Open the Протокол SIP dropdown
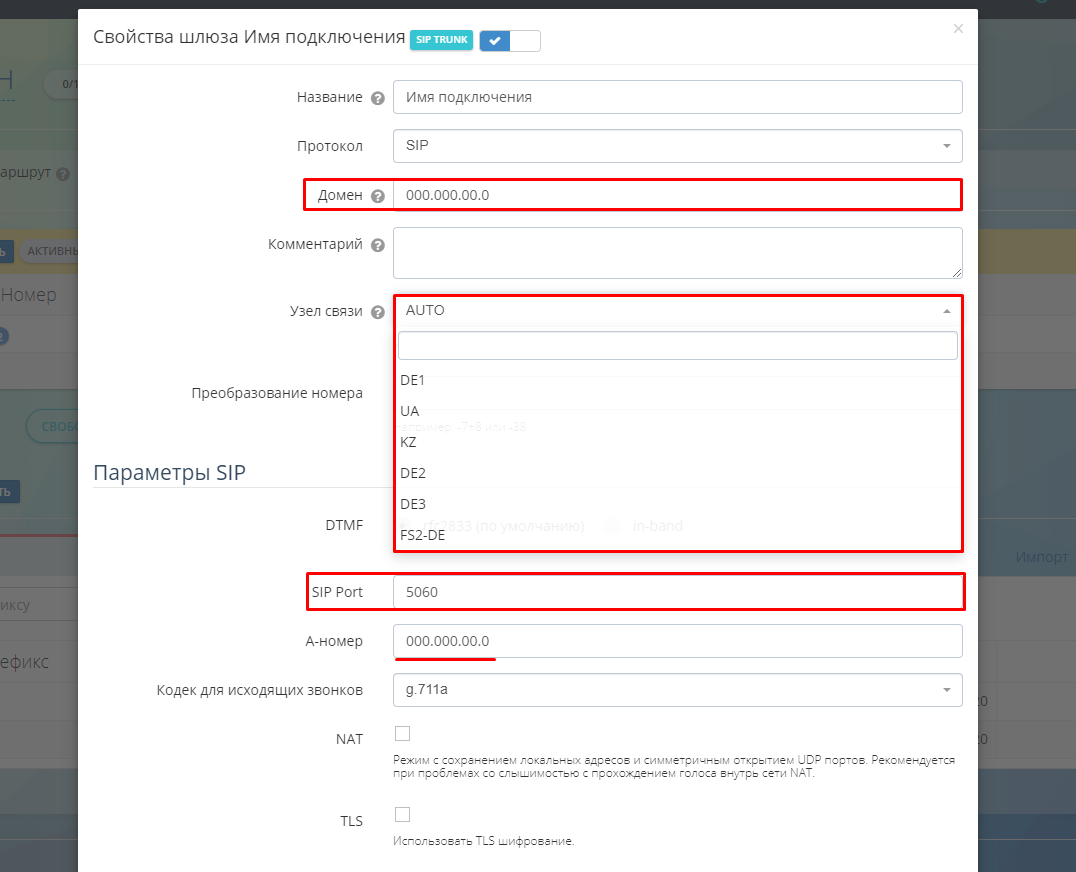The image size is (1076, 872). 677,146
